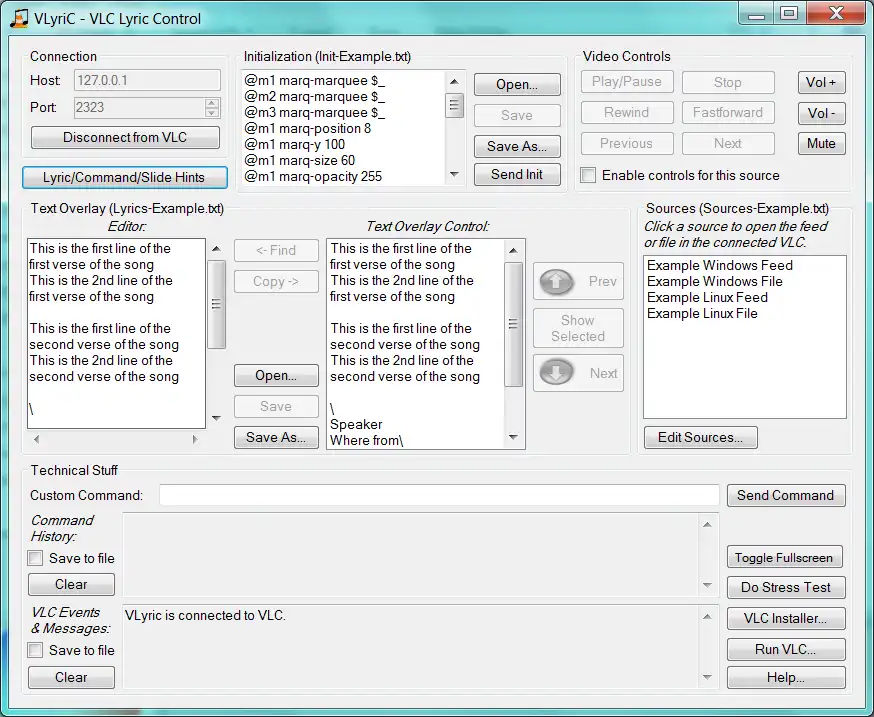Click down arrow of Editor vertical scrollbar
Viewport: 874px width, 717px height.
point(217,418)
